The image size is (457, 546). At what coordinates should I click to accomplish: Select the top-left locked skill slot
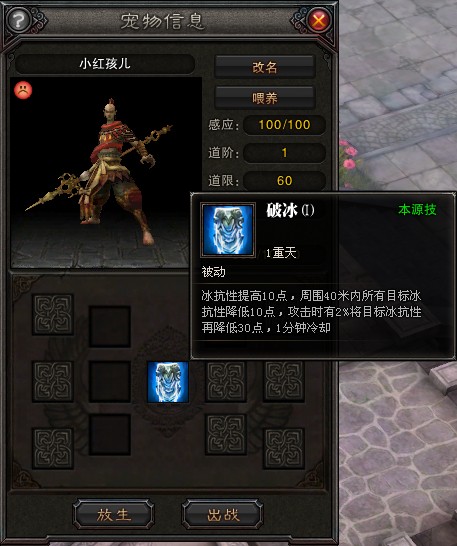coord(53,315)
